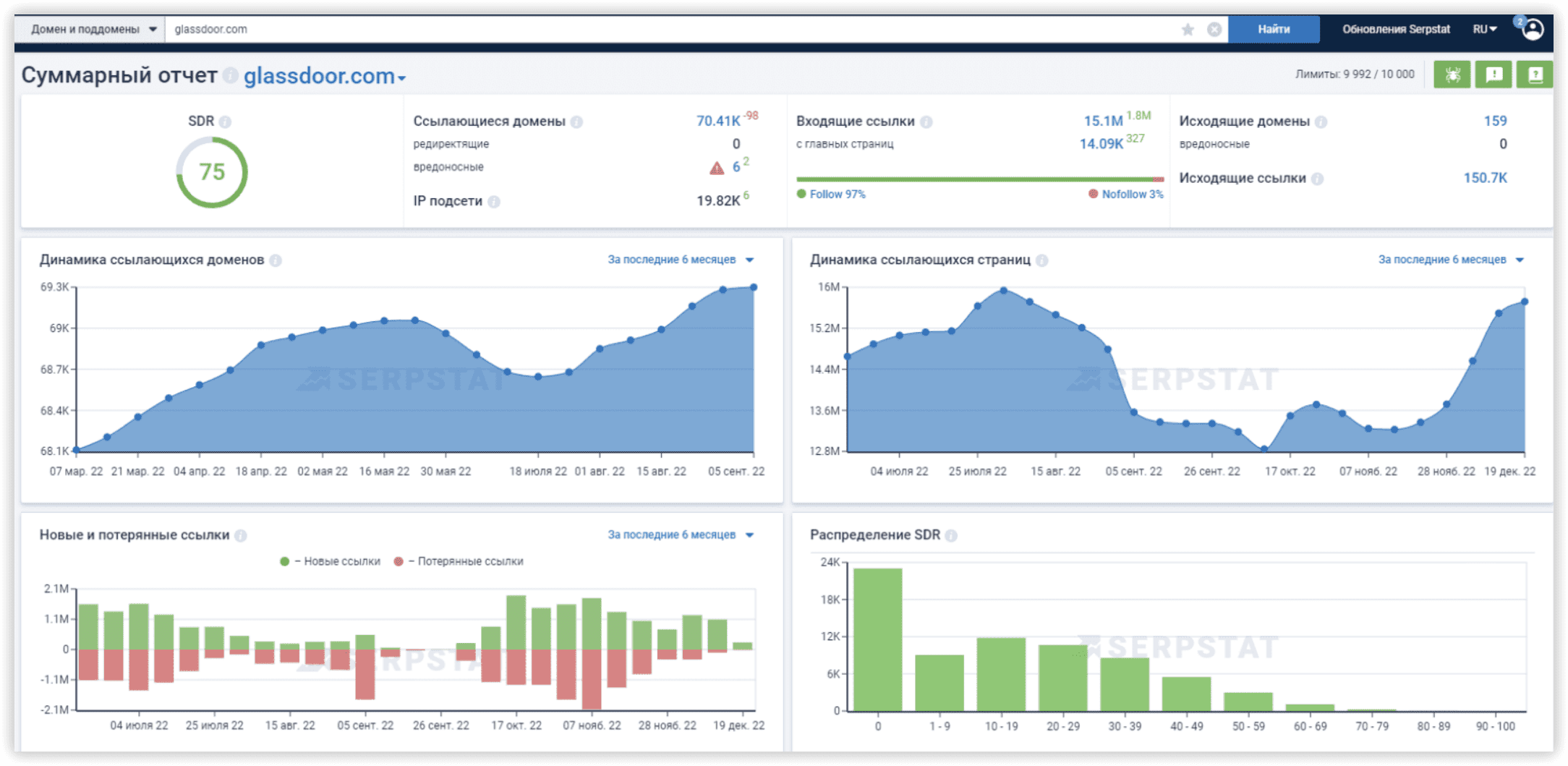Click the green feedback exclamation button

pos(1494,75)
